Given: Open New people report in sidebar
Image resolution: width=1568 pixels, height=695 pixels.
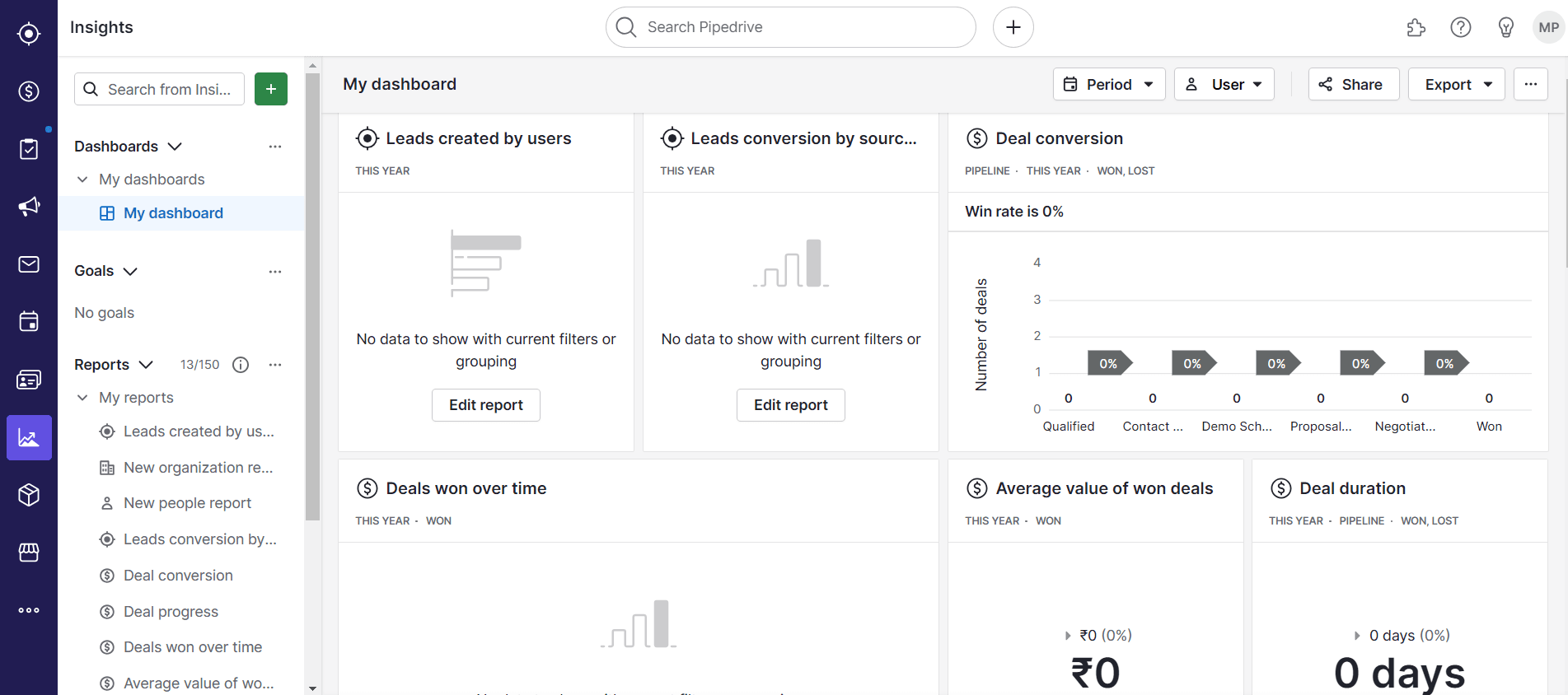Looking at the screenshot, I should click(188, 503).
